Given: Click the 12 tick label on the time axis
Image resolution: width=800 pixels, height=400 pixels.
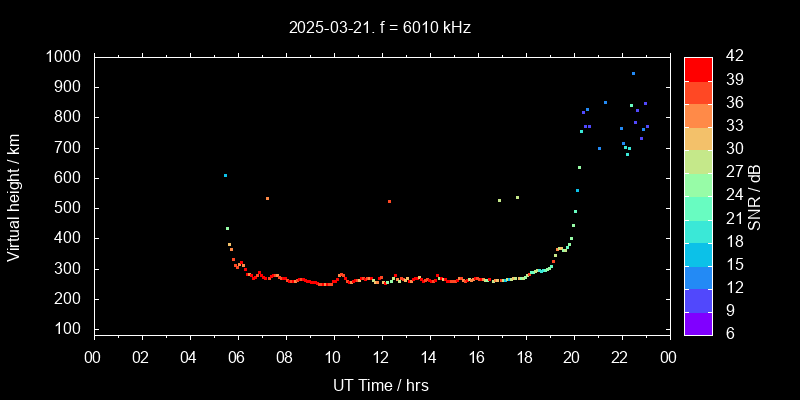Looking at the screenshot, I should (380, 357).
